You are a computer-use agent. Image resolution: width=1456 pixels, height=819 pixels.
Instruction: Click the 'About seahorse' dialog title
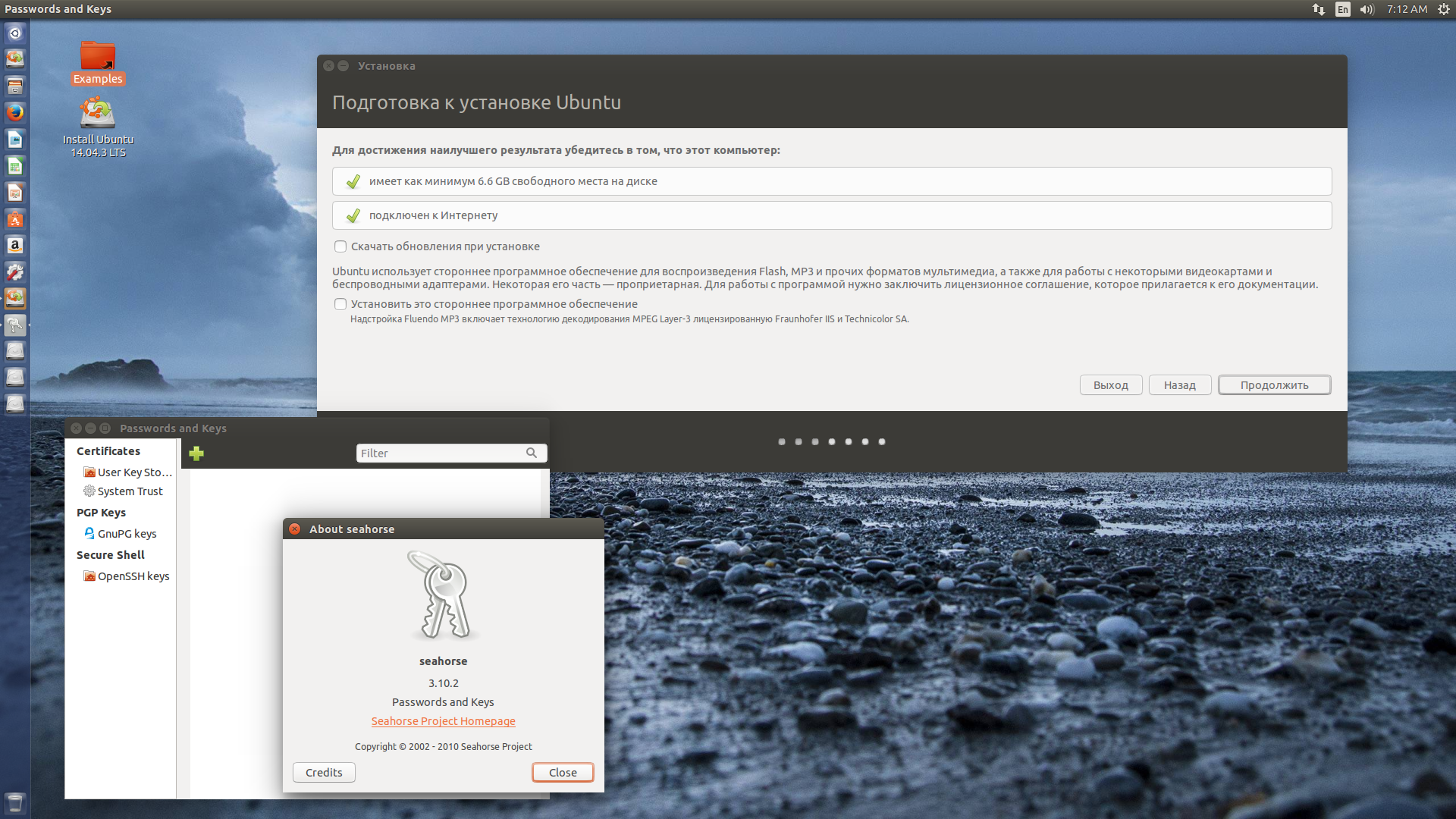pyautogui.click(x=352, y=529)
